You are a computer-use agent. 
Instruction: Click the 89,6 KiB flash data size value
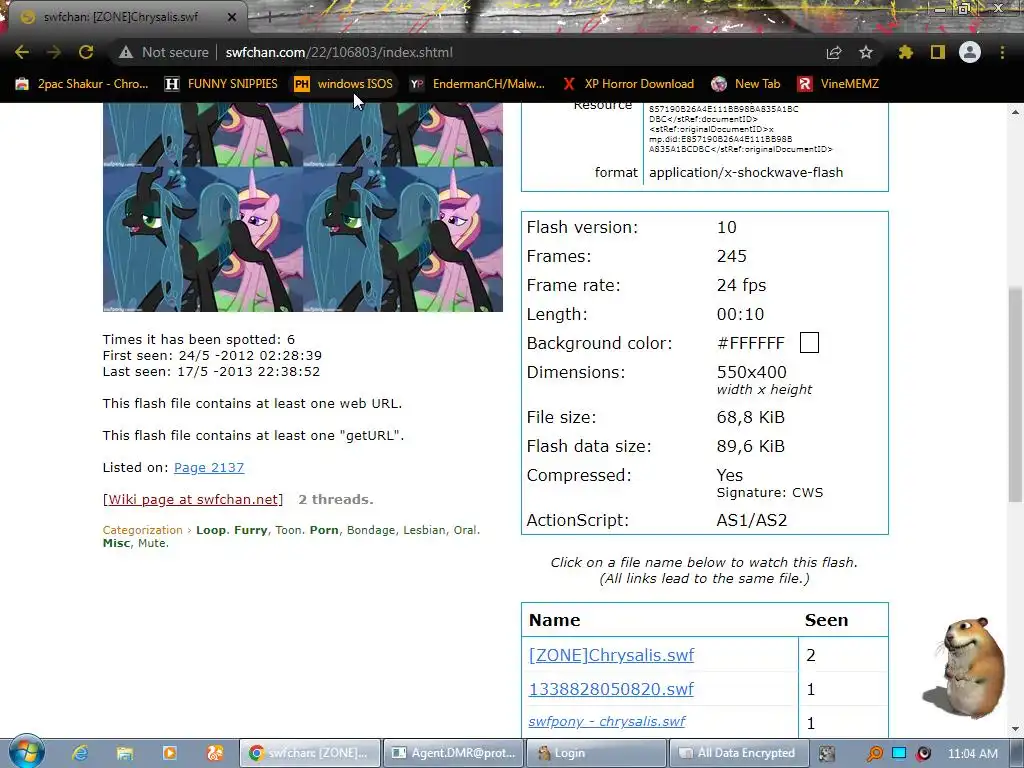(x=750, y=447)
